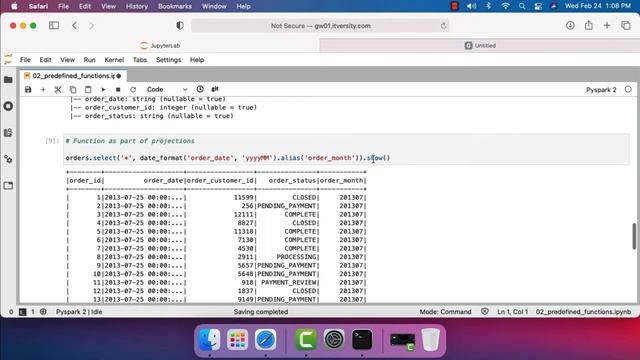This screenshot has height=360, width=640.
Task: Open the JupyterLab View menu
Action: pyautogui.click(x=67, y=60)
